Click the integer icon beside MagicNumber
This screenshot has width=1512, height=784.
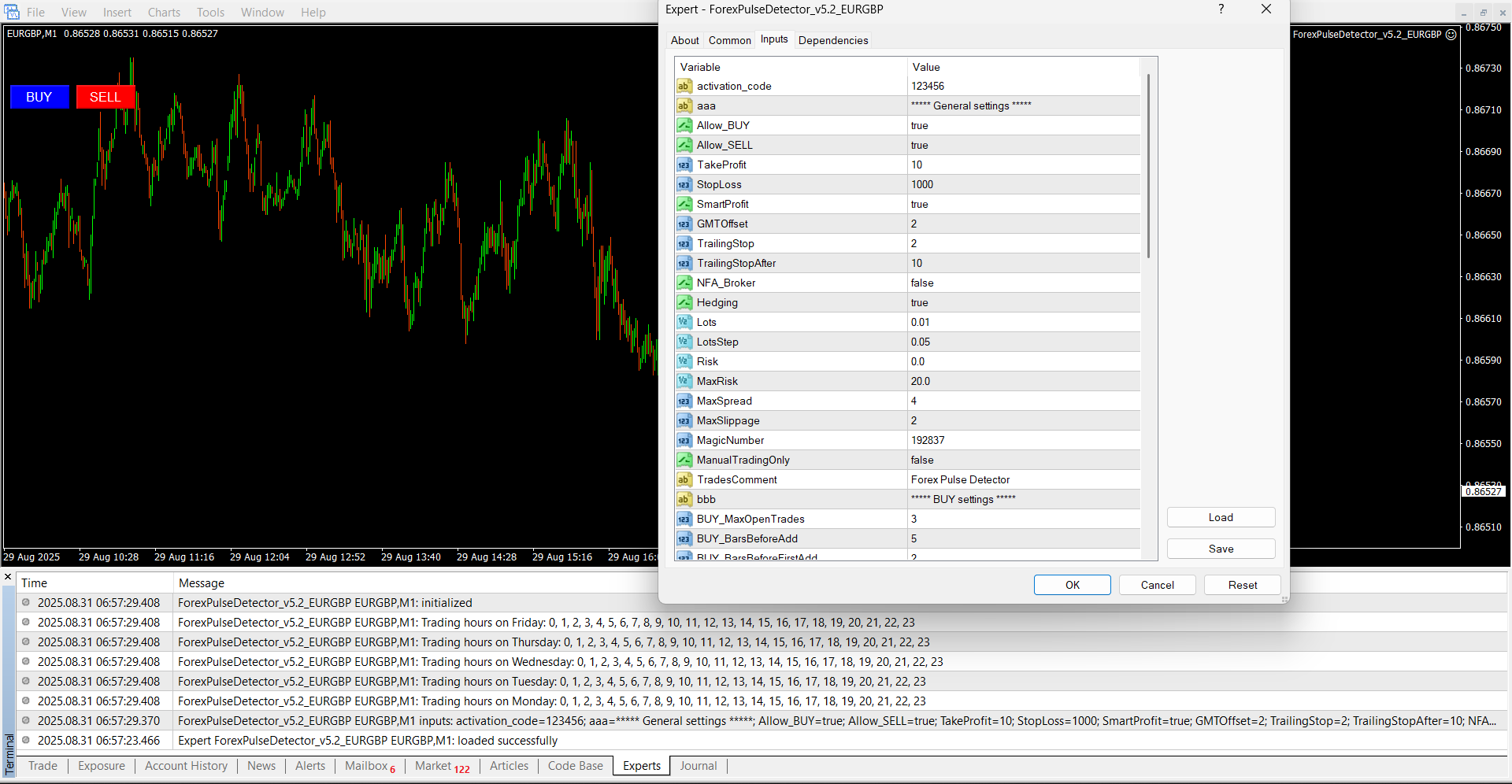coord(684,441)
